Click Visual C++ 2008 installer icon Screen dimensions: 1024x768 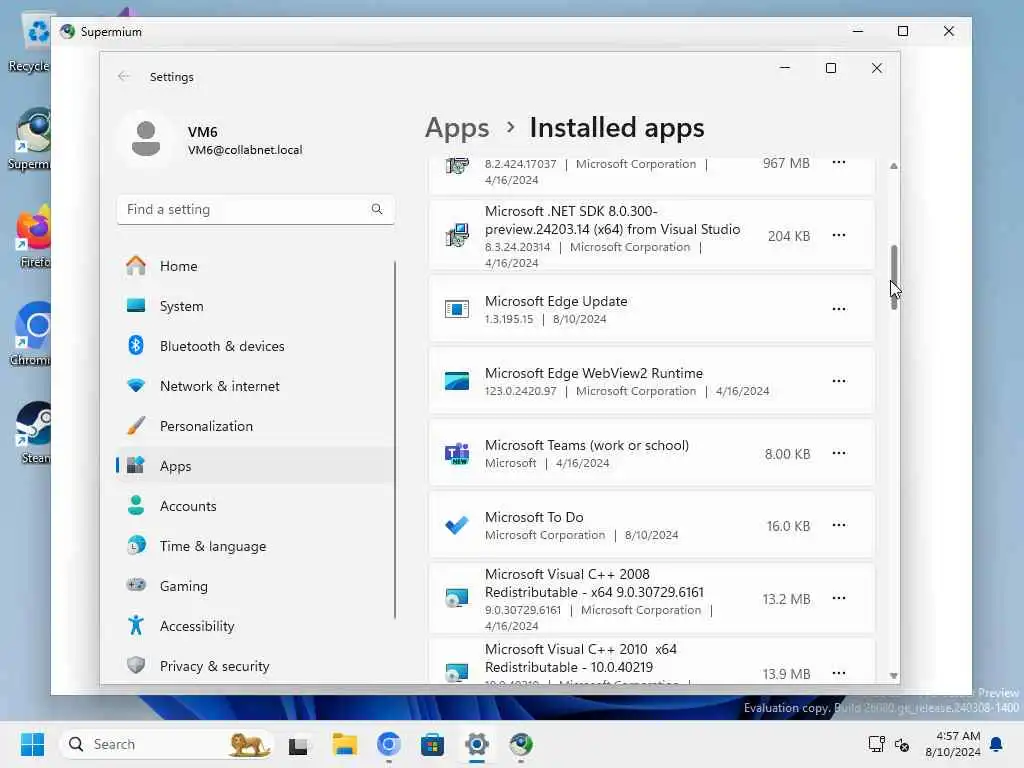[x=457, y=598]
